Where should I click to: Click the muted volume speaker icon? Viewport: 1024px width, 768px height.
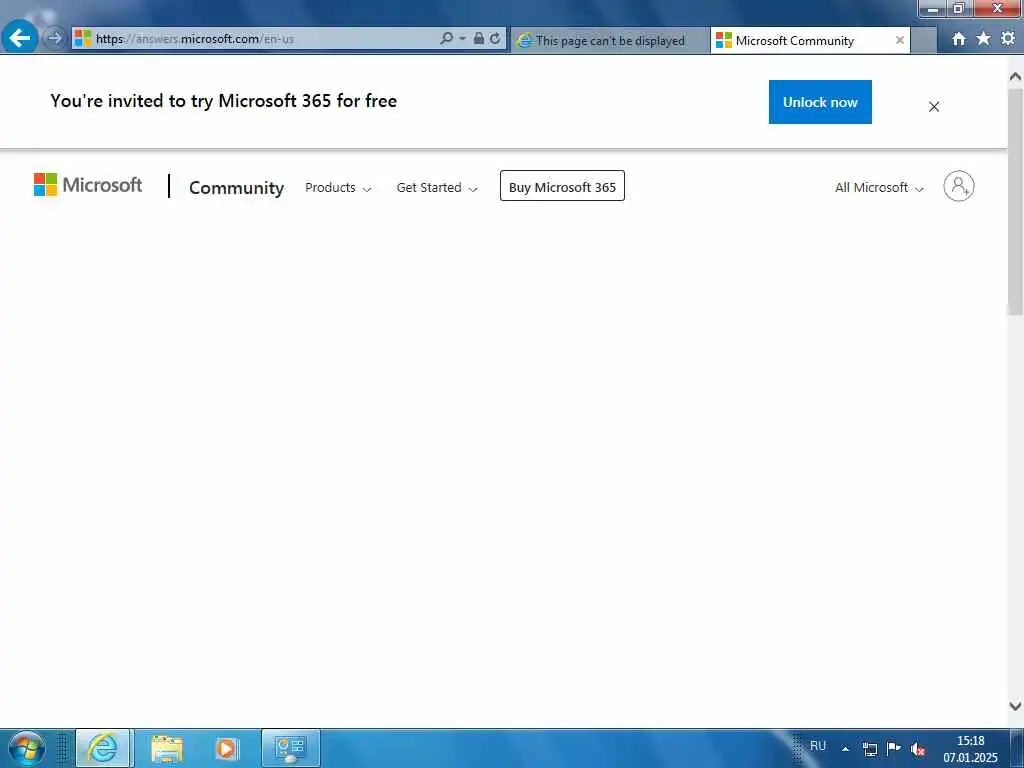tap(918, 749)
